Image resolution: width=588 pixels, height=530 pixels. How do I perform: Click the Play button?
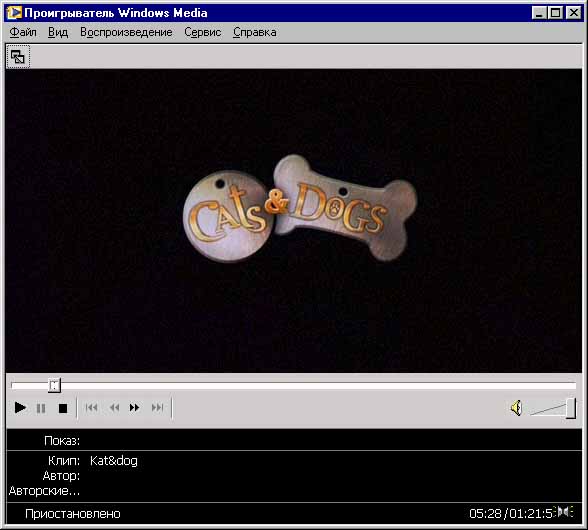click(20, 408)
